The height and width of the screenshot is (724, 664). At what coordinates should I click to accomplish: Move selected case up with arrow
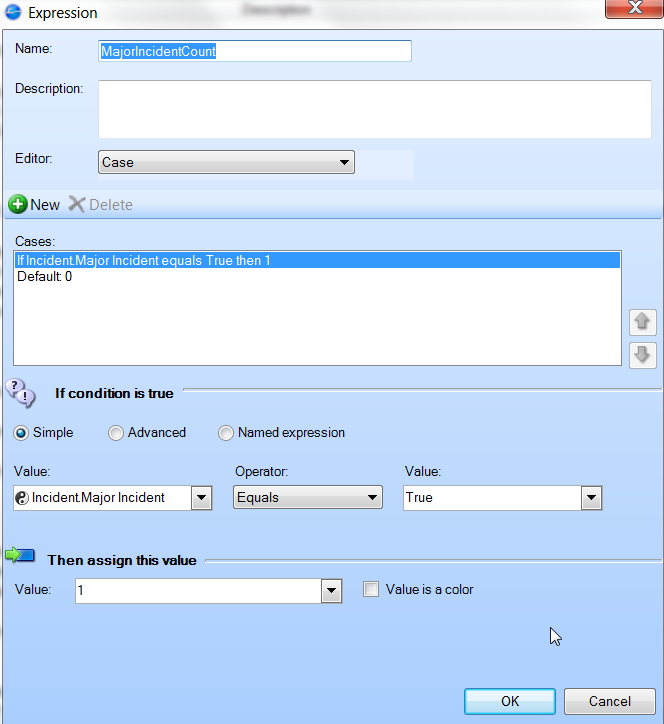(641, 322)
